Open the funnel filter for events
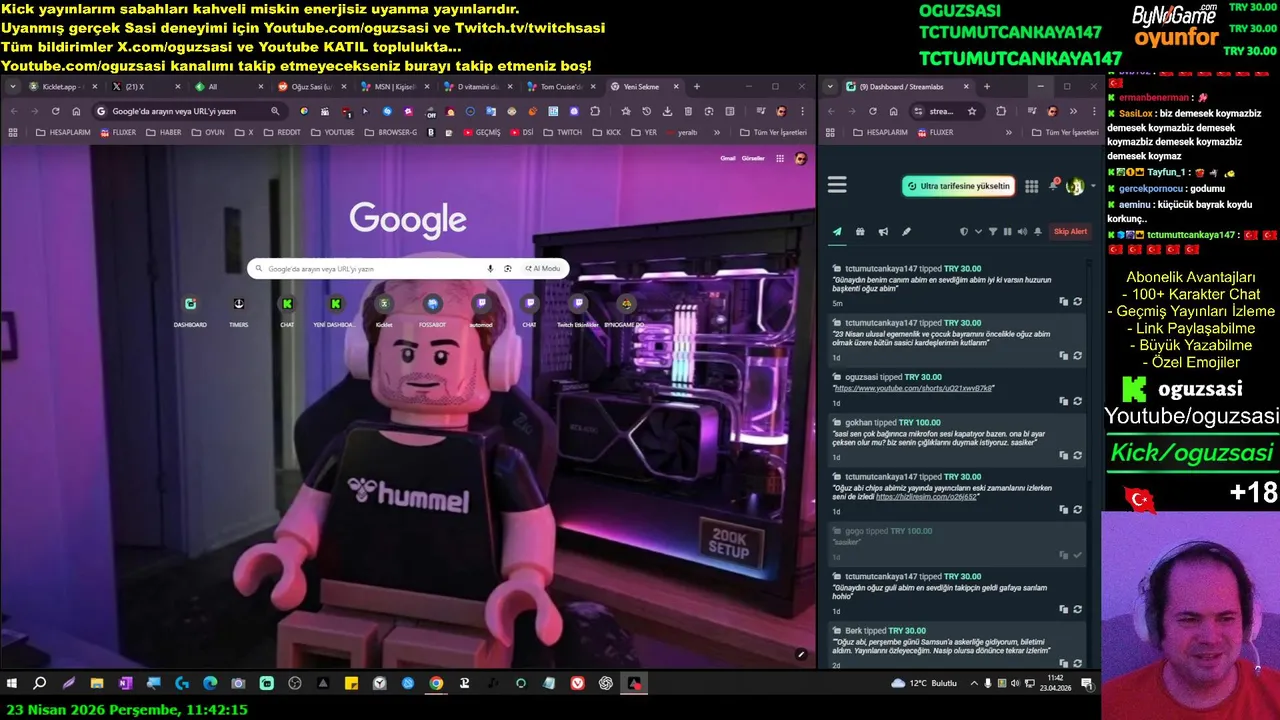The width and height of the screenshot is (1280, 720). 993,232
